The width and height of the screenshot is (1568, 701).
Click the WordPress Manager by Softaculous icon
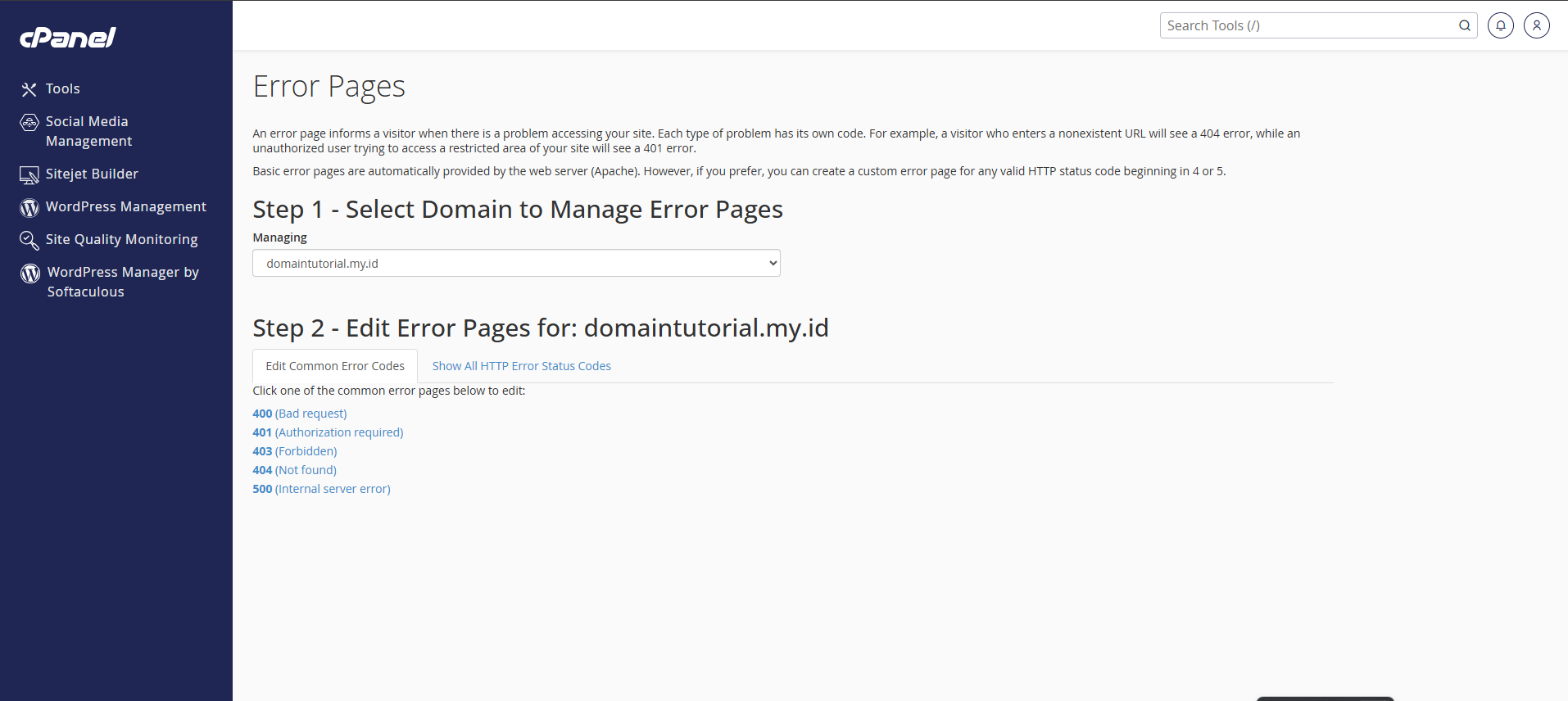30,274
